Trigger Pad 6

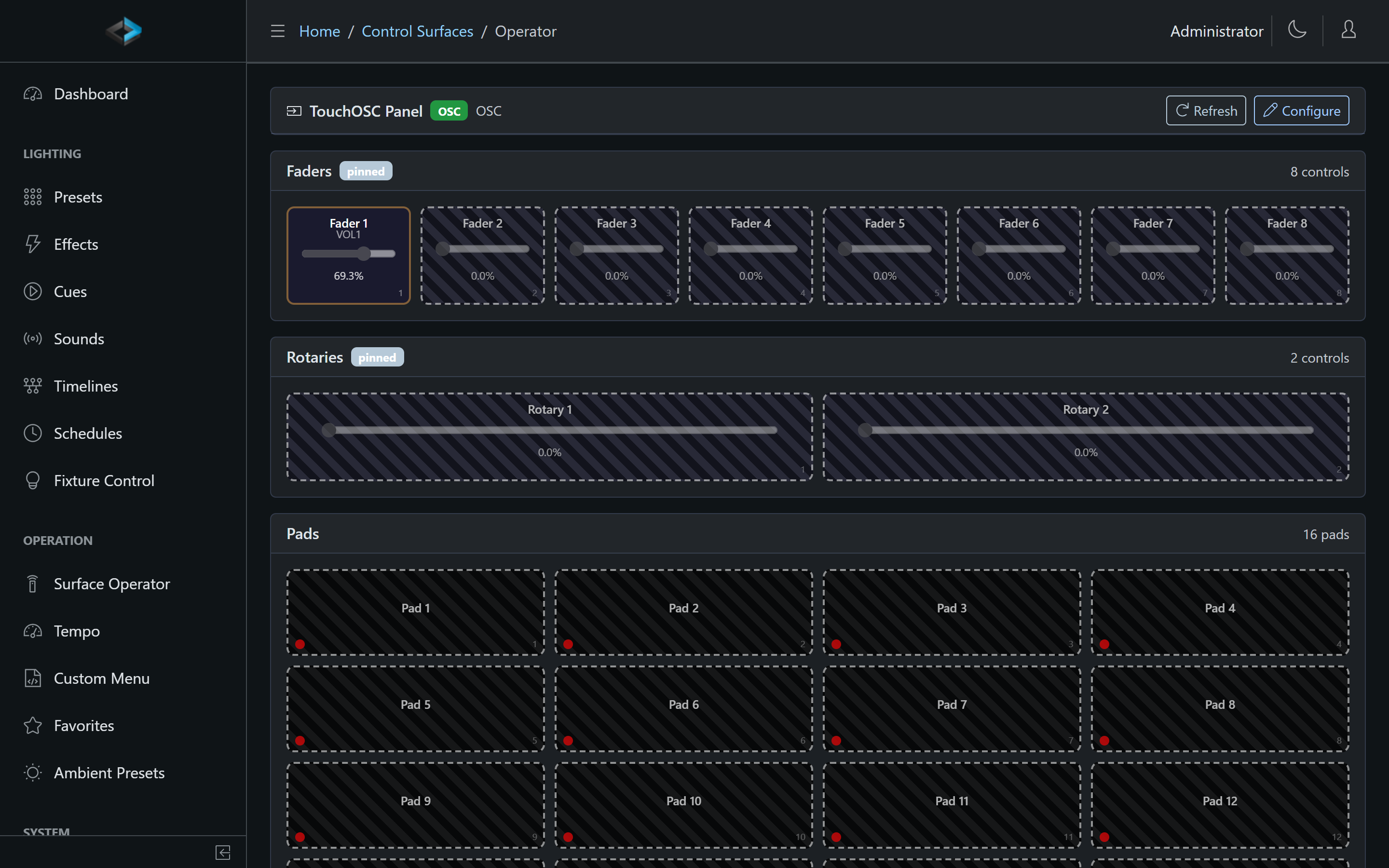coord(683,708)
